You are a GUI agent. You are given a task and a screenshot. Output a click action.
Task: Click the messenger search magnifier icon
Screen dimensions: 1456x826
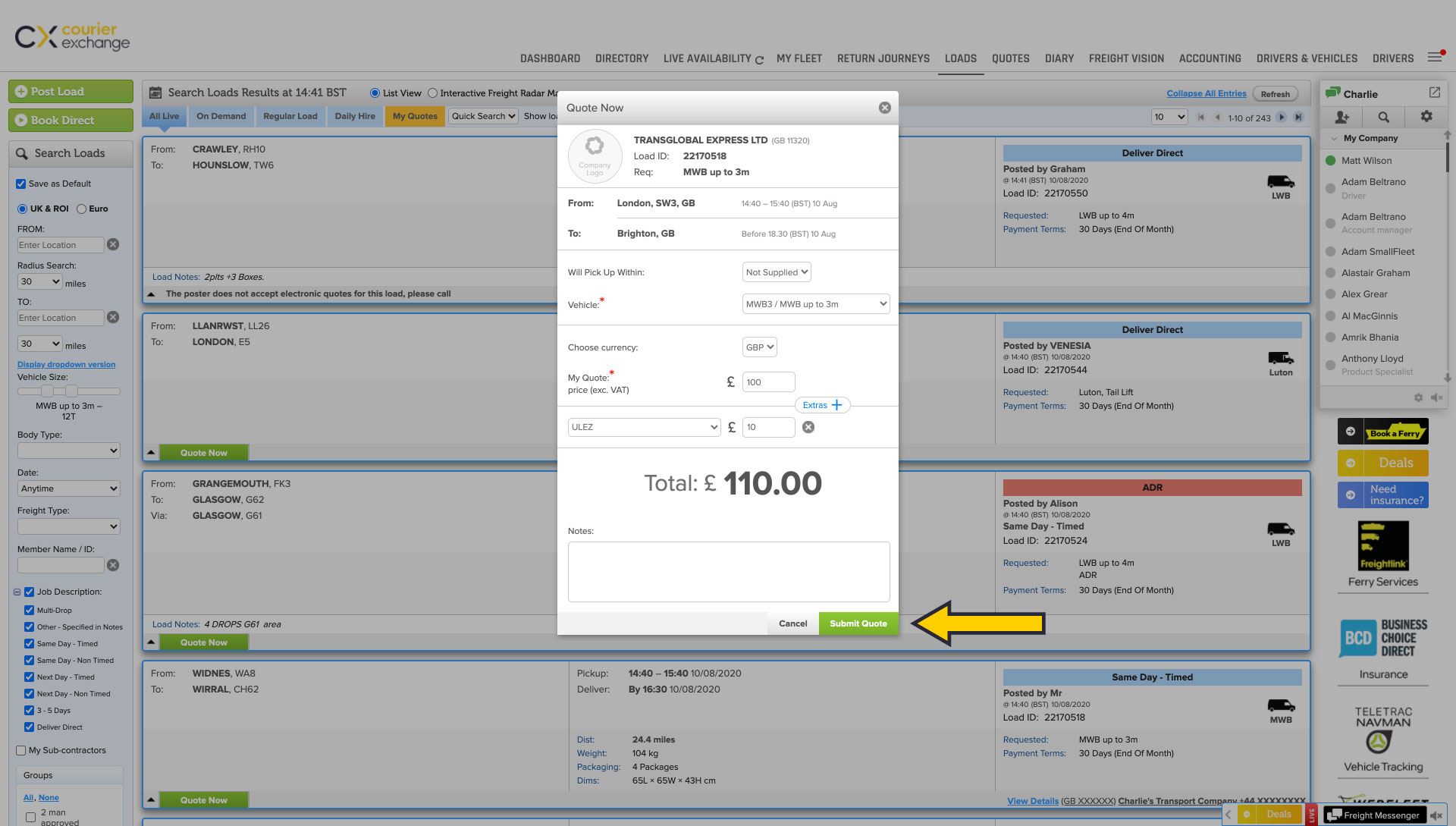[1384, 117]
